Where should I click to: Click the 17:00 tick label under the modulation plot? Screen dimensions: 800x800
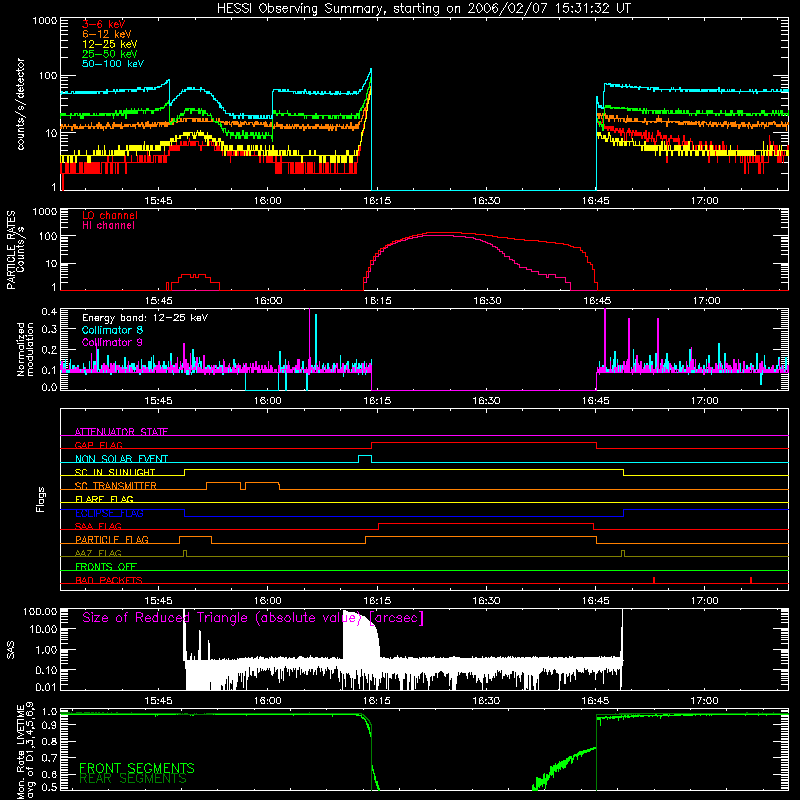click(x=705, y=401)
